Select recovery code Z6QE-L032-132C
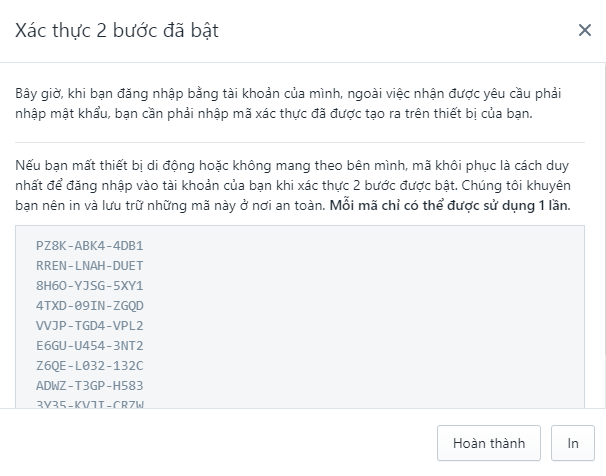Viewport: 606px width, 476px height. 90,366
